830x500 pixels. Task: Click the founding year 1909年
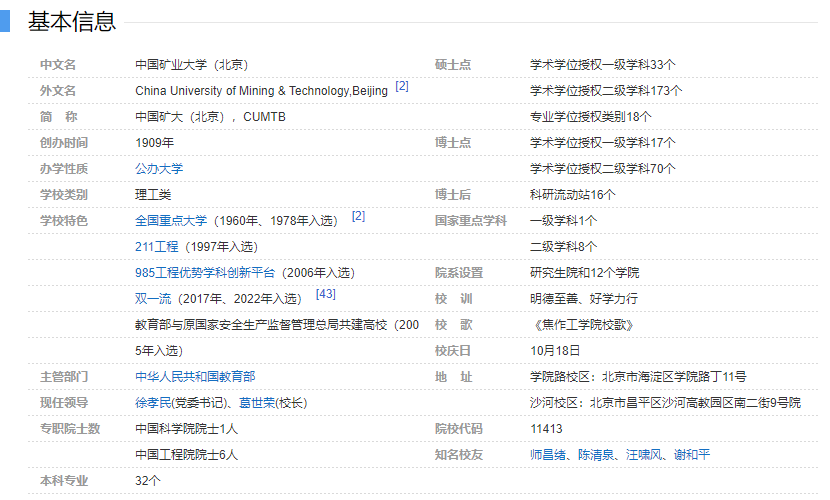154,143
